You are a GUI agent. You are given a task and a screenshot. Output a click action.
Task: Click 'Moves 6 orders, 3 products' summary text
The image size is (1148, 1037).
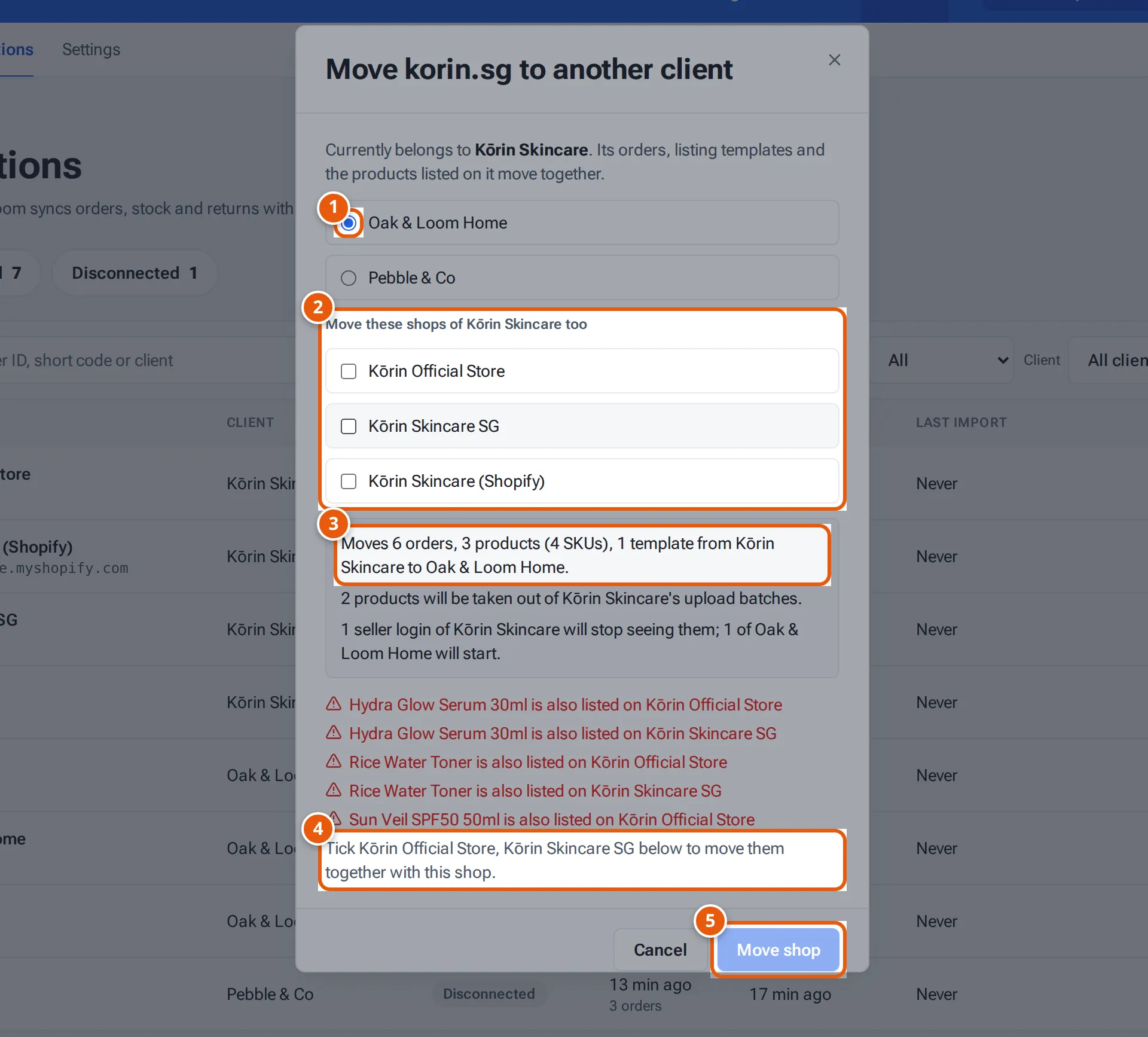(x=557, y=555)
